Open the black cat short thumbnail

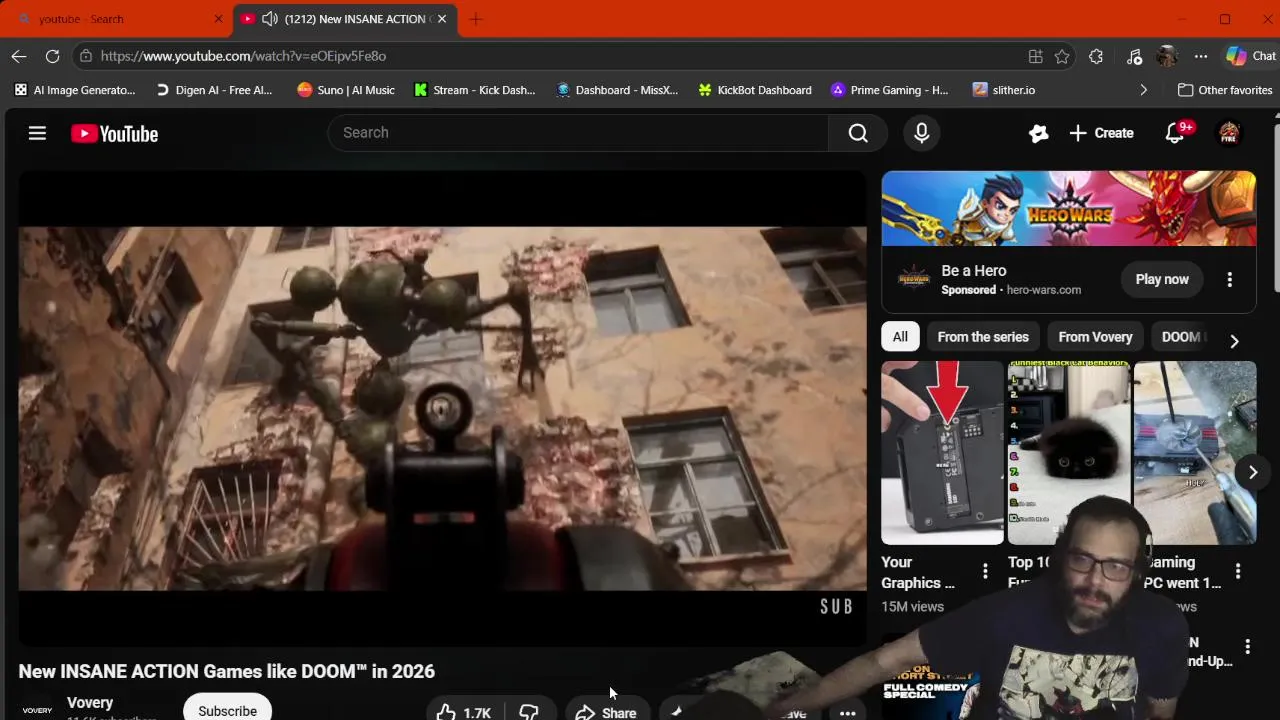pos(1068,453)
